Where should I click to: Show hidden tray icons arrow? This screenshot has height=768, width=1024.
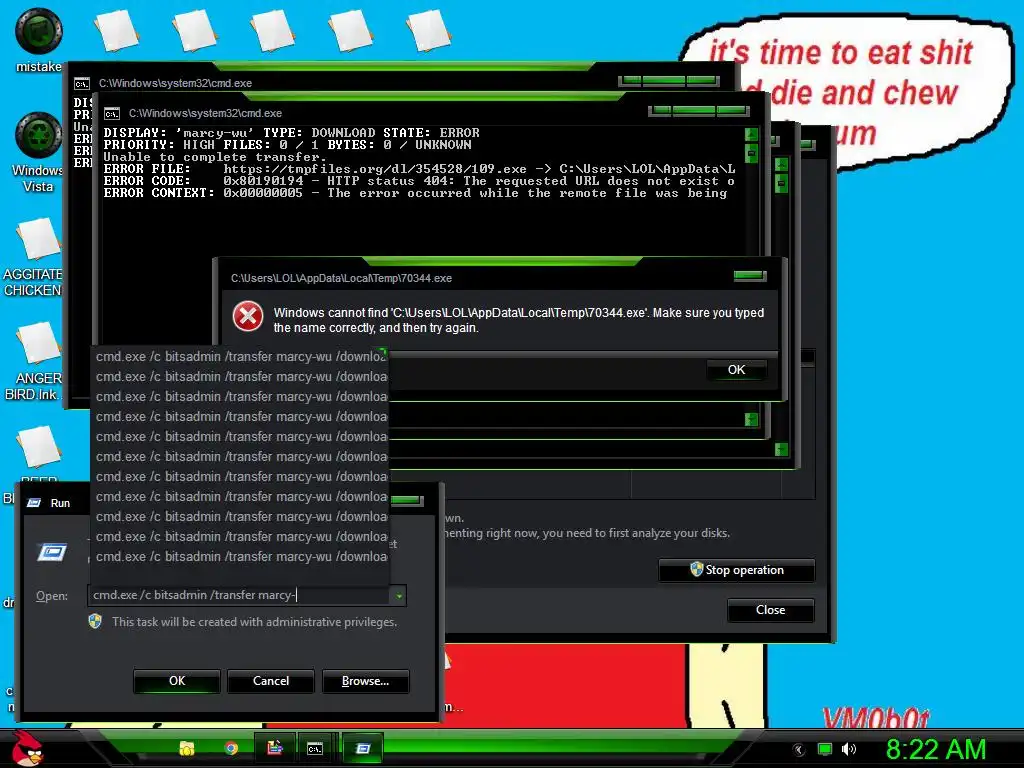[799, 750]
